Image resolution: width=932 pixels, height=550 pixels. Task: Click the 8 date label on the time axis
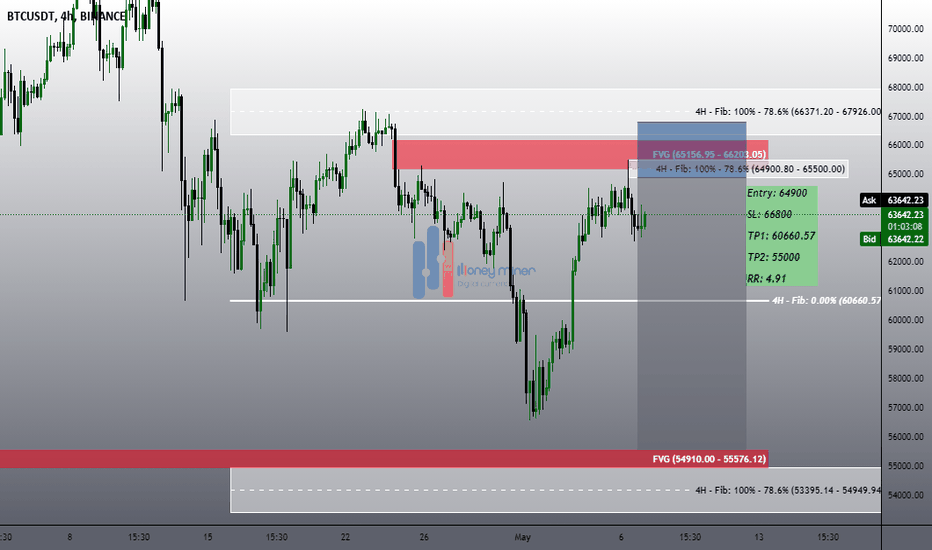pyautogui.click(x=70, y=537)
